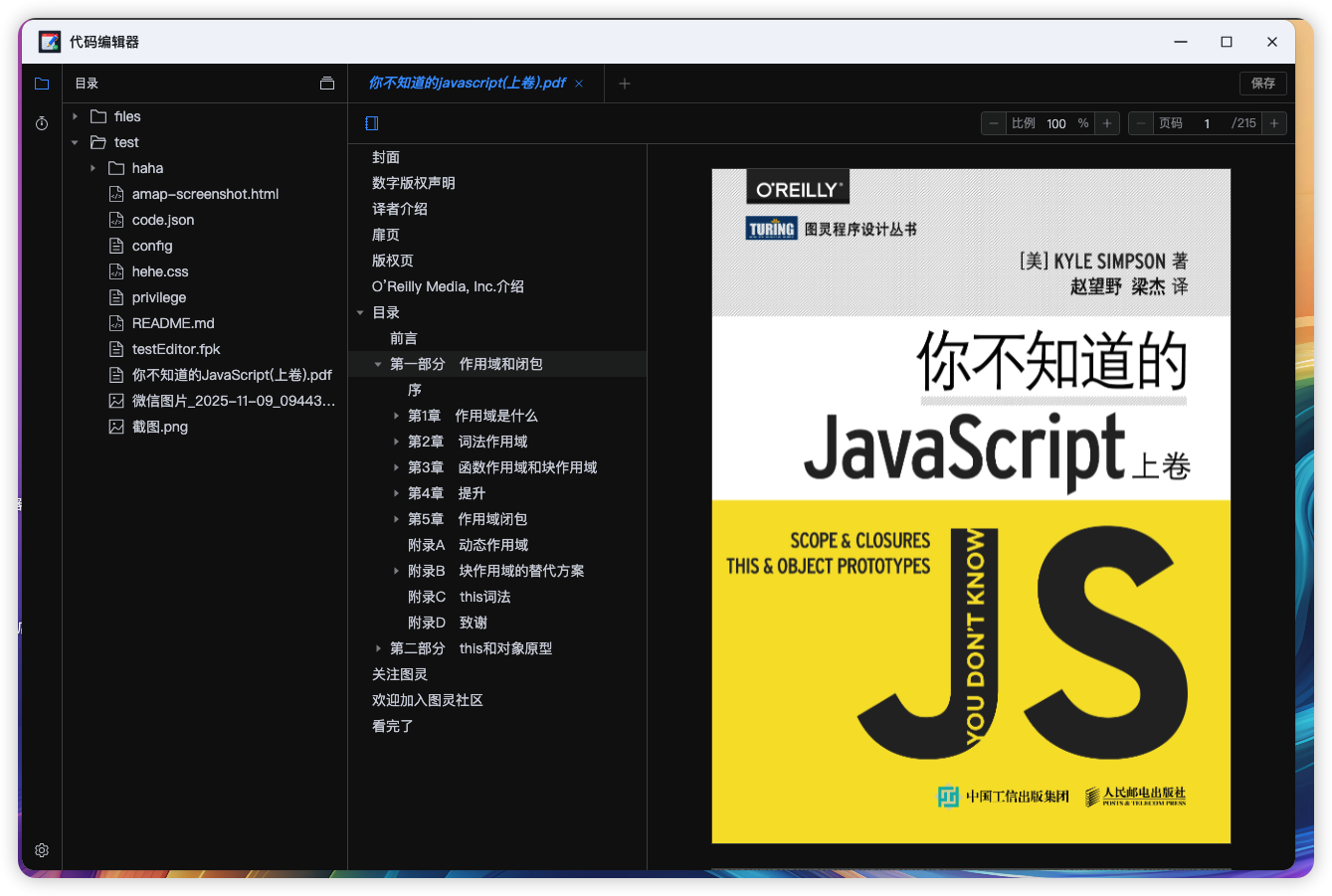This screenshot has height=896, width=1332.
Task: Close the PDF tab with X icon
Action: (579, 84)
